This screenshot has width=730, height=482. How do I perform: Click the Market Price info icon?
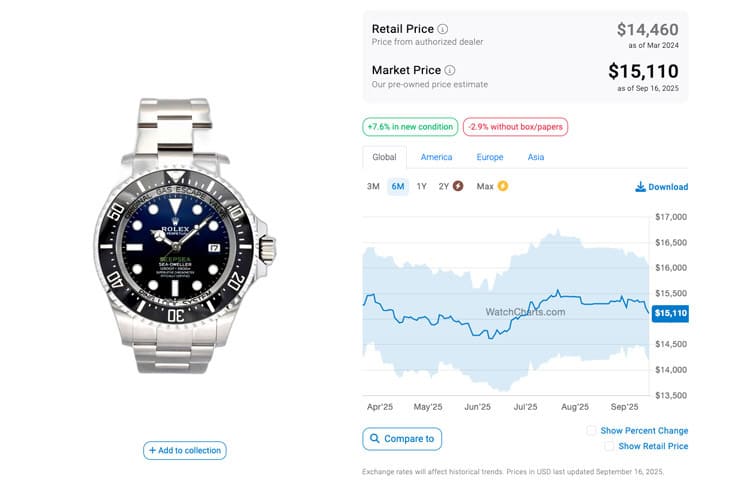pos(450,70)
